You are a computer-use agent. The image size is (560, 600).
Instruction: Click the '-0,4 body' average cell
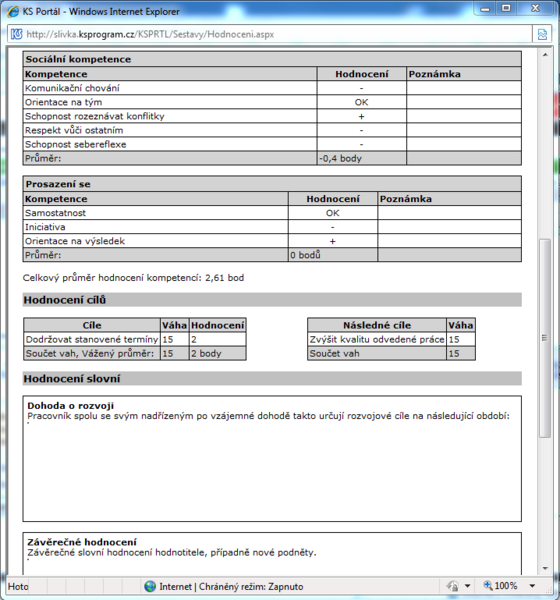pyautogui.click(x=362, y=158)
